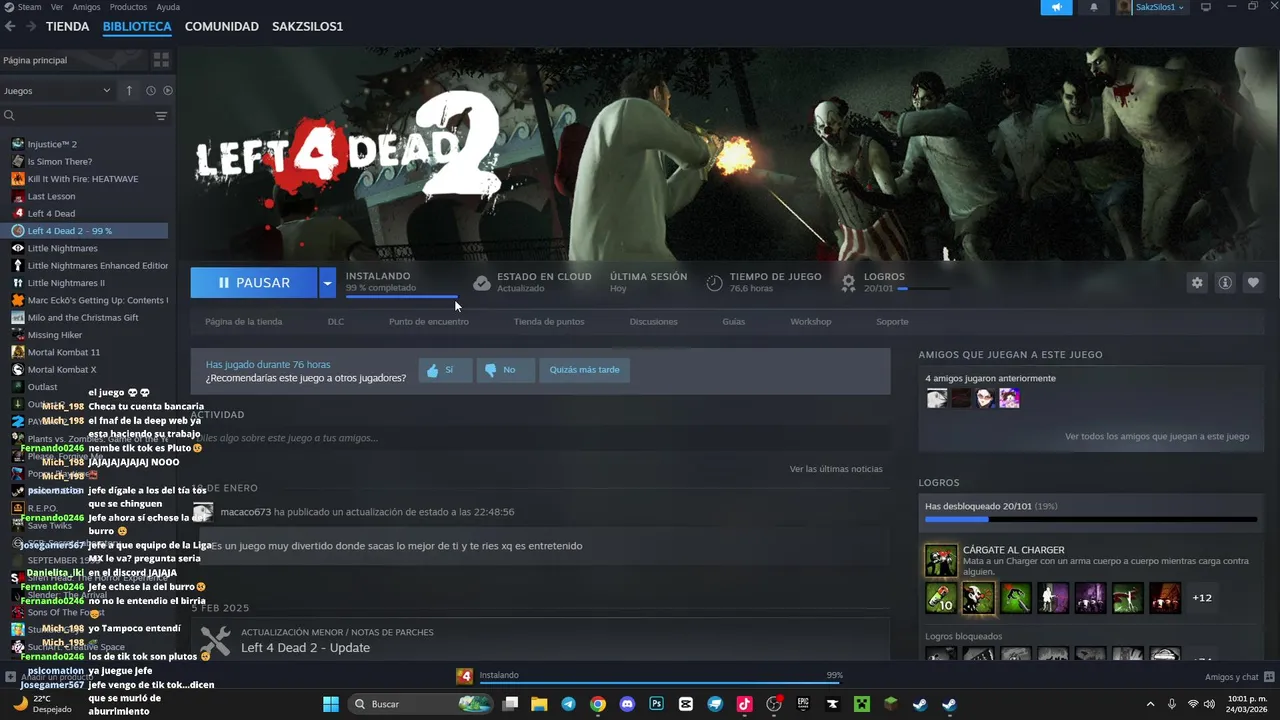This screenshot has width=1280, height=720.
Task: Click the thumbs up Sí button
Action: tap(445, 370)
